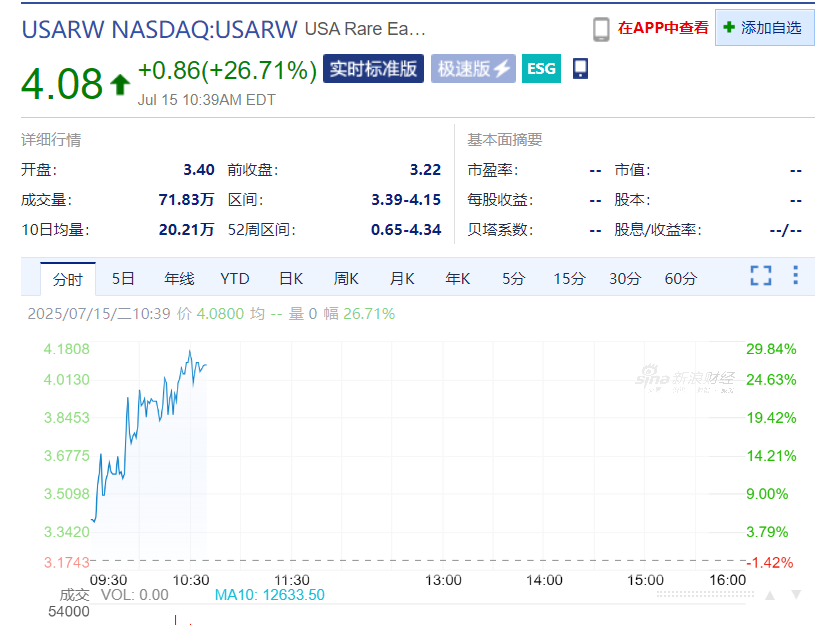Image resolution: width=835 pixels, height=625 pixels.
Task: Click the dotted grip handle below chart
Action: pyautogui.click(x=705, y=595)
